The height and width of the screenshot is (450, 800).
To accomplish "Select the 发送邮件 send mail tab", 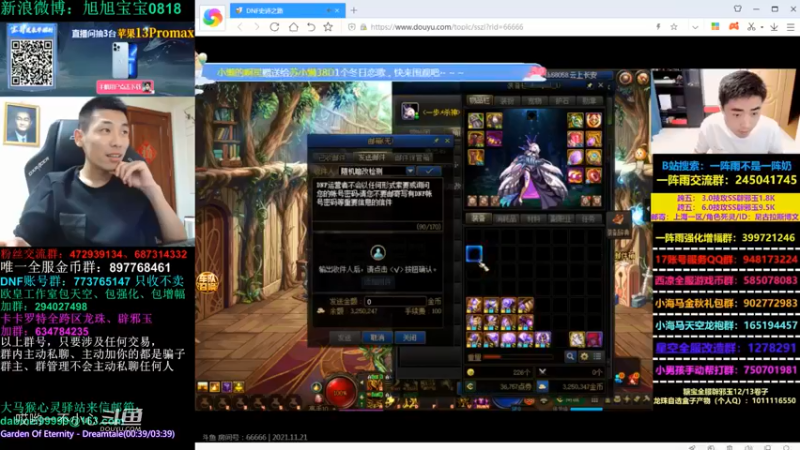I will tap(371, 158).
